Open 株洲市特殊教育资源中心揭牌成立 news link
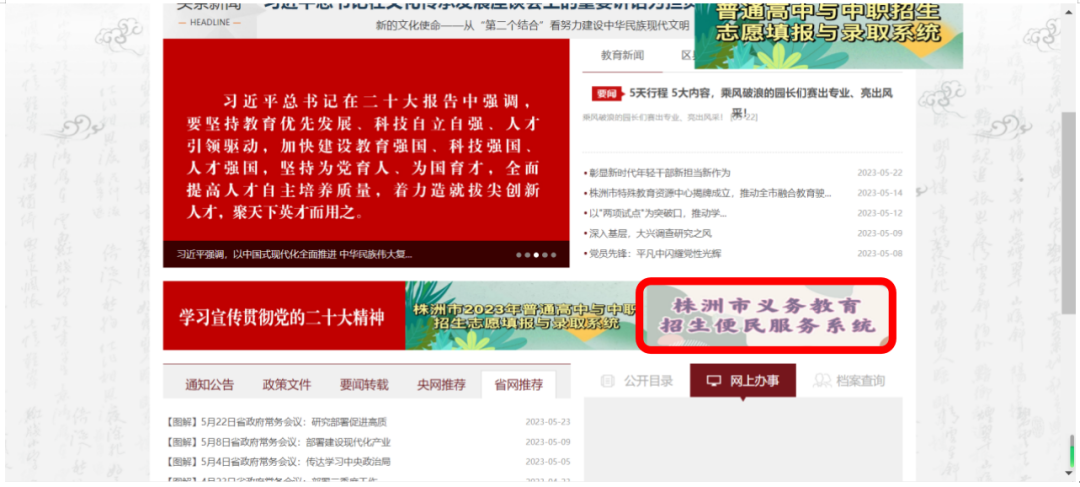The width and height of the screenshot is (1080, 487). click(710, 193)
